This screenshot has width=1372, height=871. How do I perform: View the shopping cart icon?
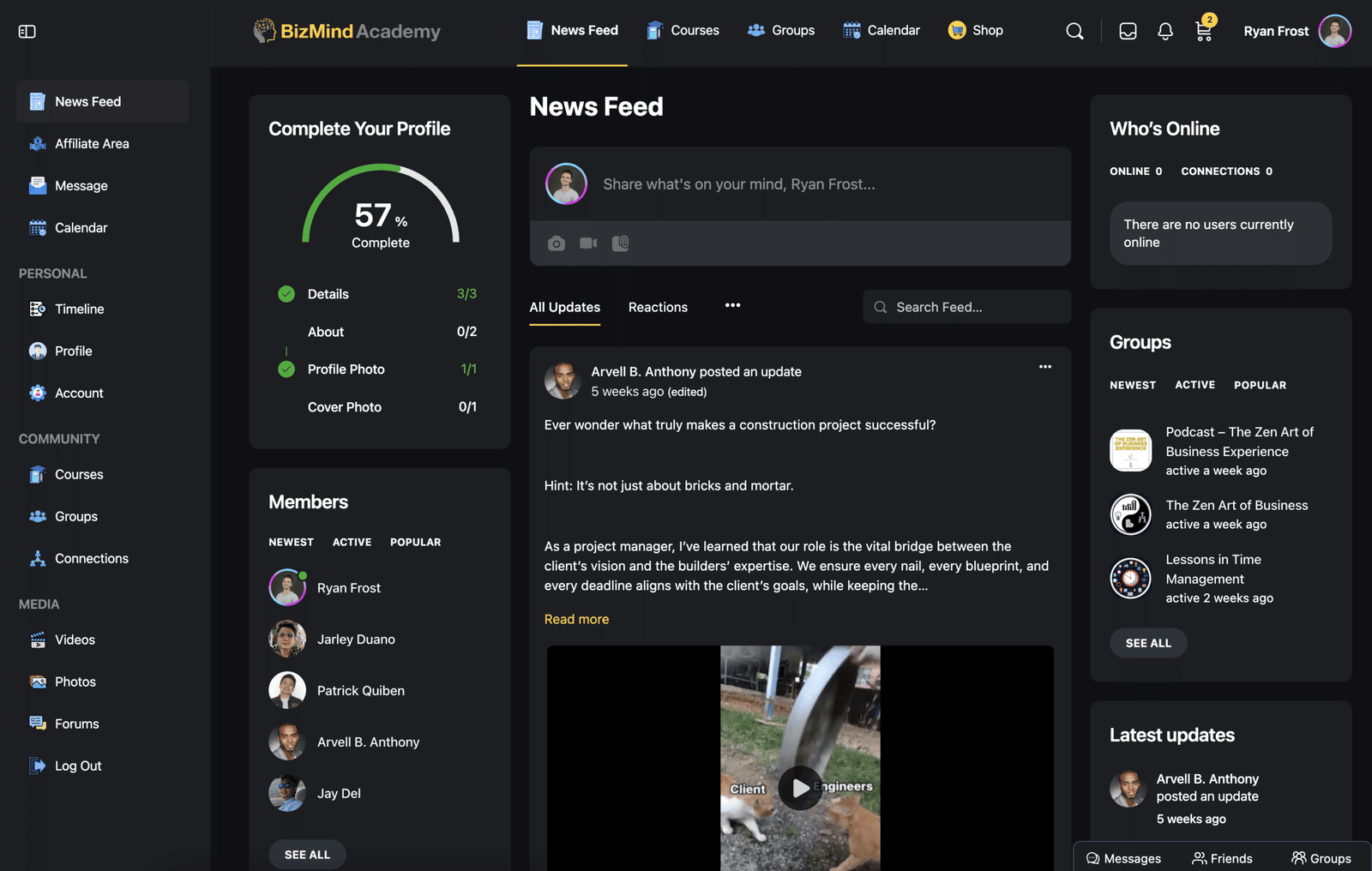1203,32
